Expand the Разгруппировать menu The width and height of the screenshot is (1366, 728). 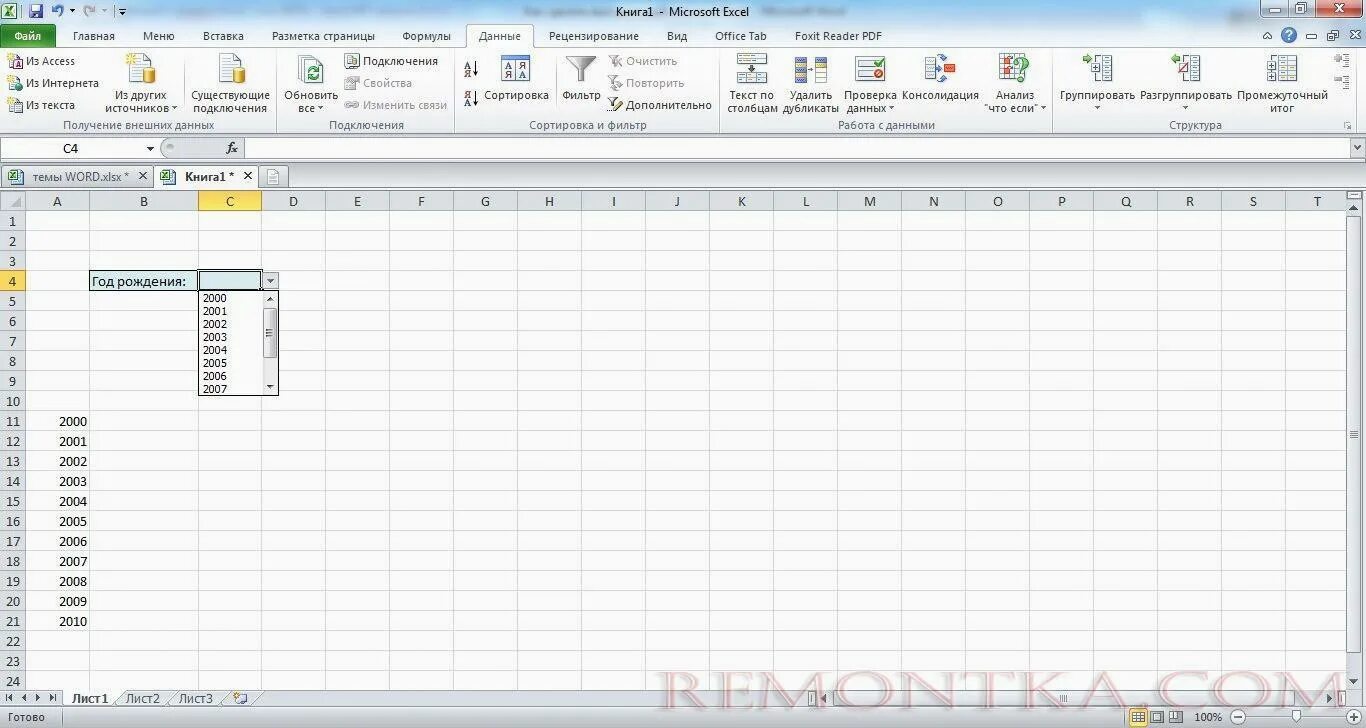pyautogui.click(x=1186, y=84)
